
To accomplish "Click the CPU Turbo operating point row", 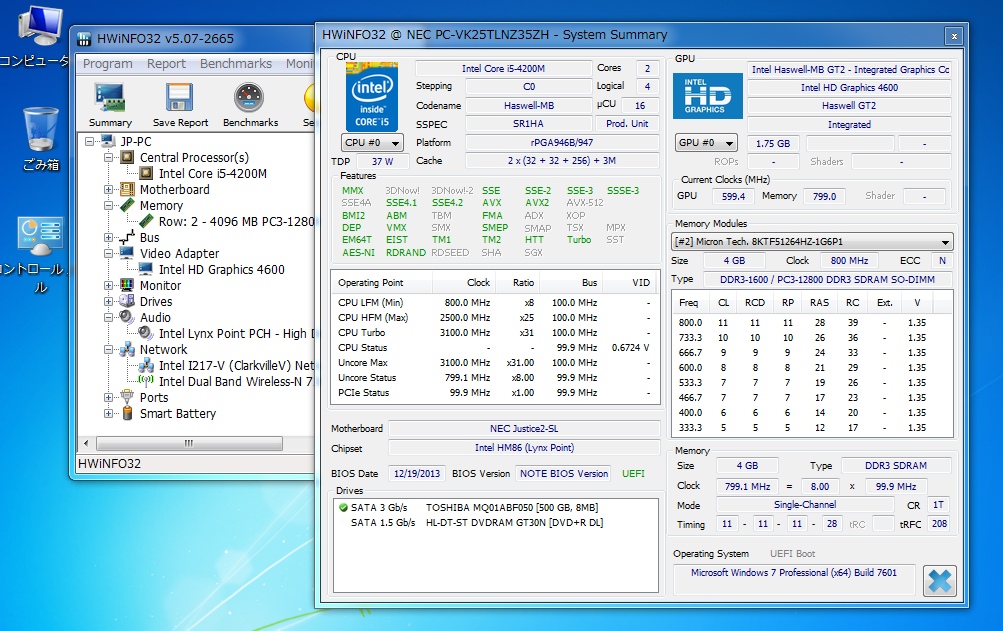I will pos(495,333).
